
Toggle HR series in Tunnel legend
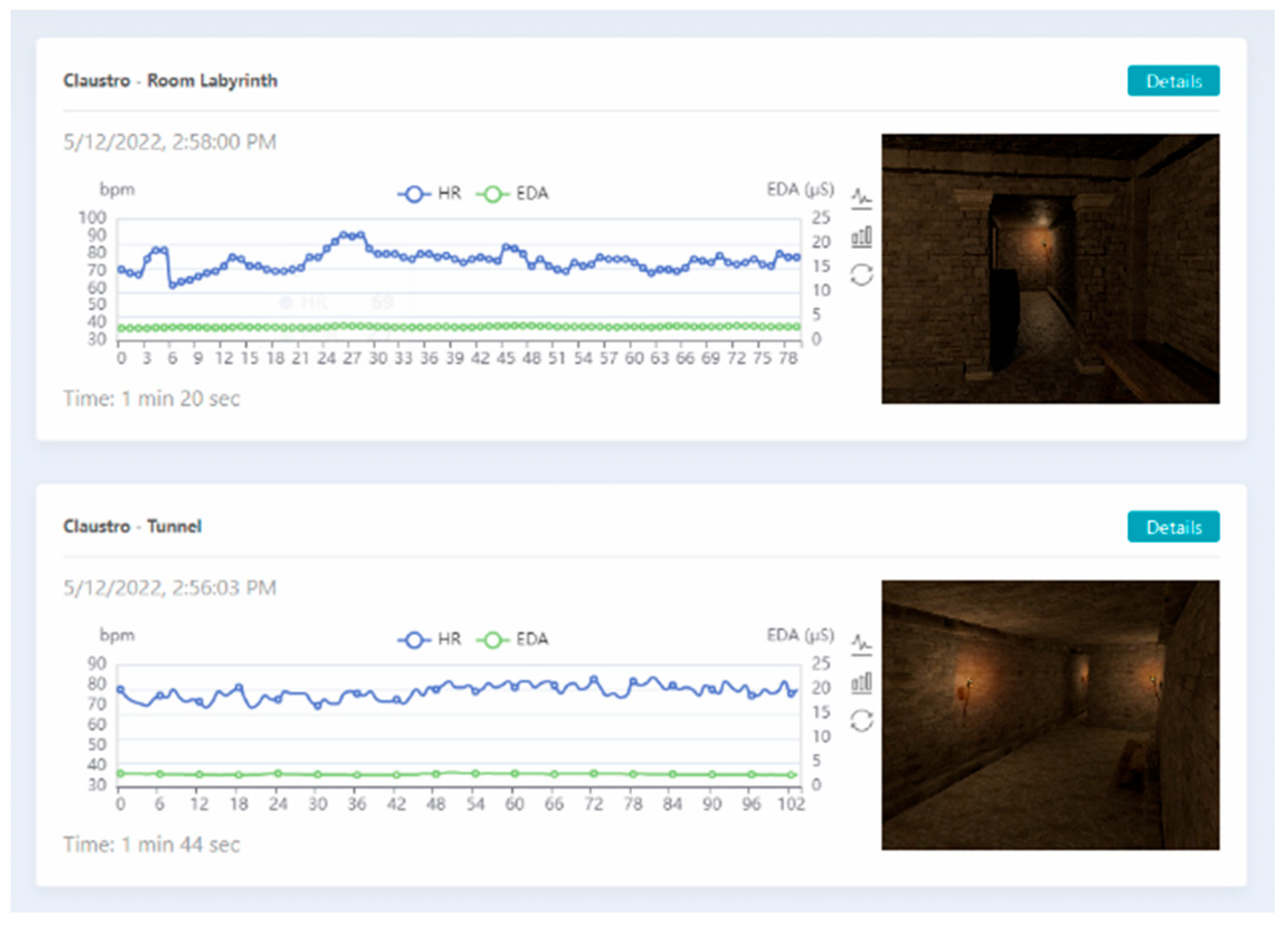pyautogui.click(x=430, y=640)
